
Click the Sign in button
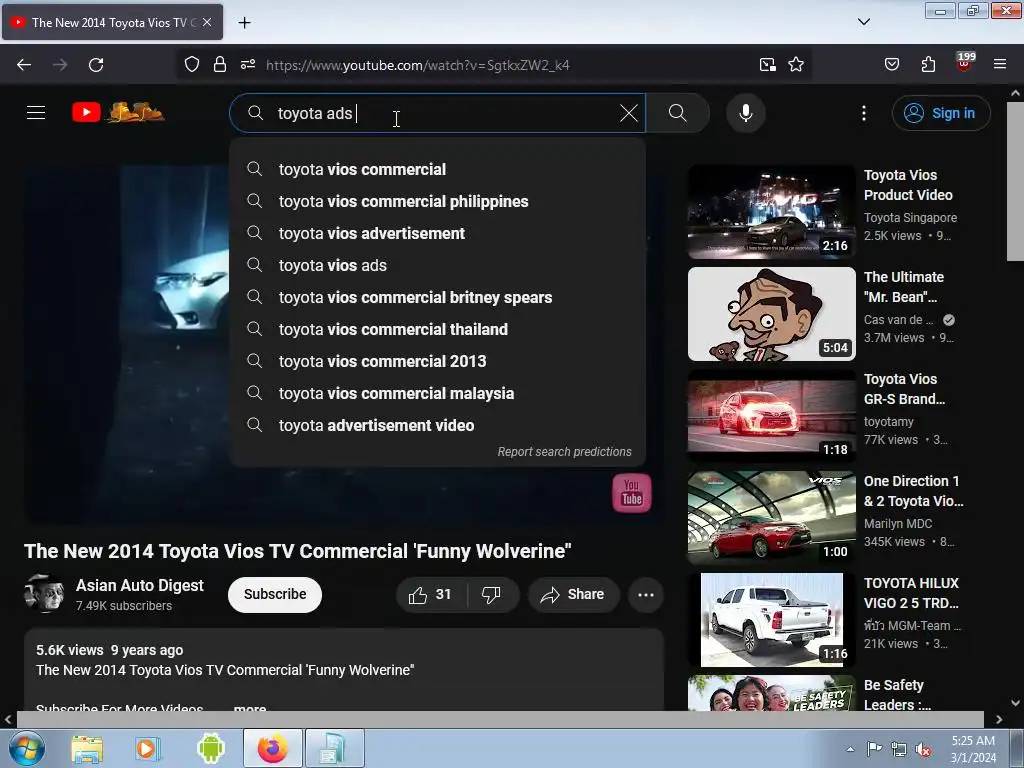click(940, 113)
